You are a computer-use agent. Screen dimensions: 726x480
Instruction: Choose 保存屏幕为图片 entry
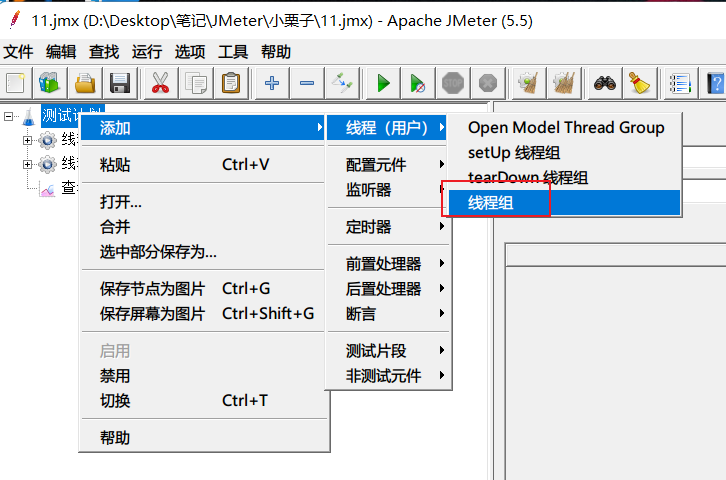click(x=203, y=314)
